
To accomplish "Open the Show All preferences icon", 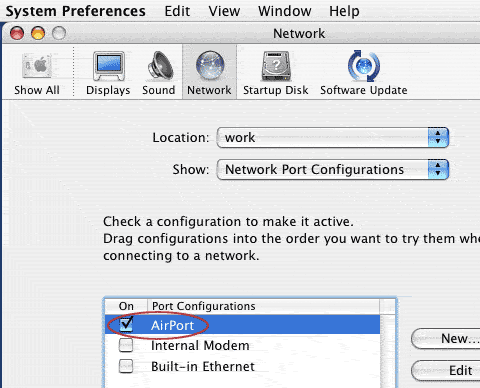I will click(x=37, y=74).
